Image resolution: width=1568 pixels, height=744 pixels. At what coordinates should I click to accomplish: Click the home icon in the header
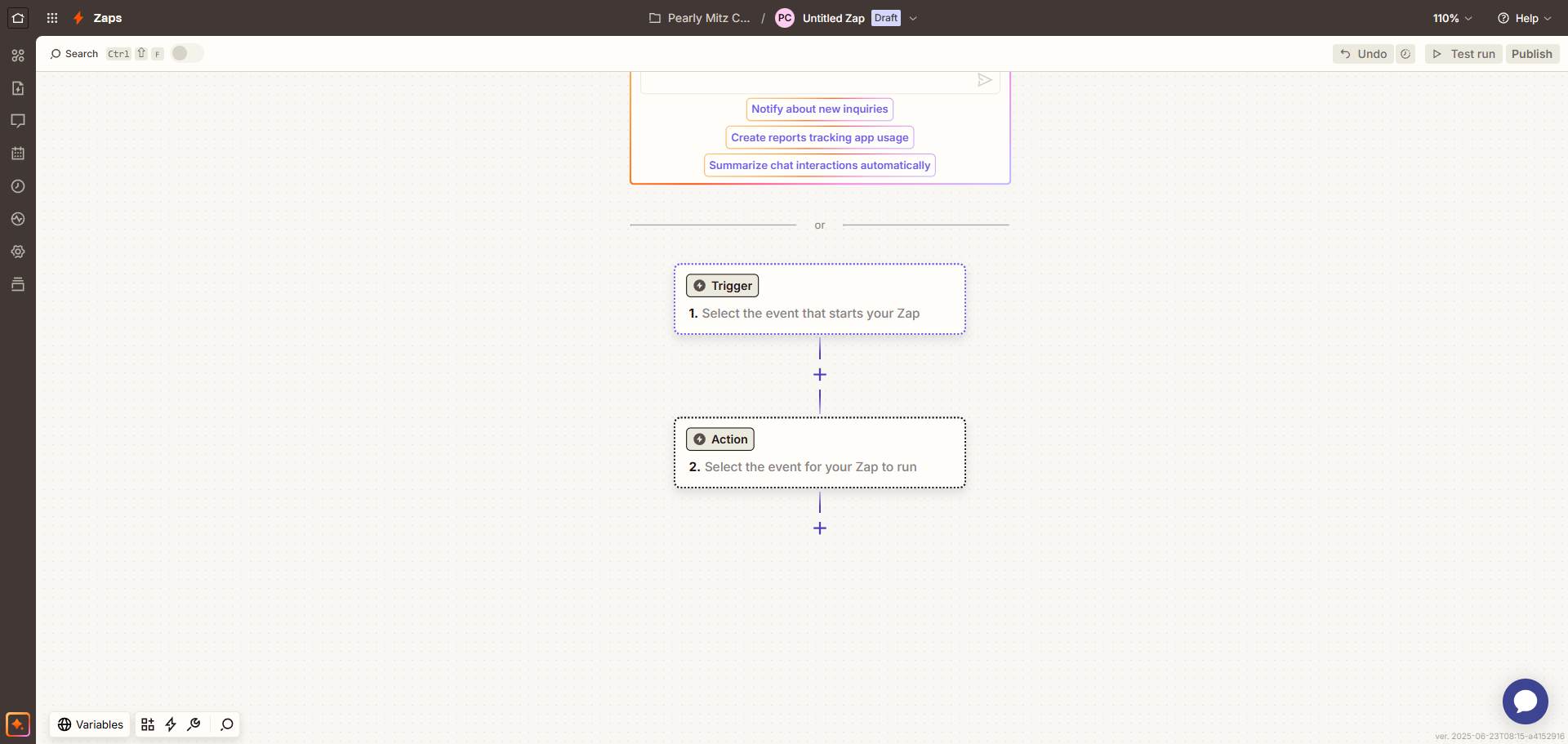point(17,17)
